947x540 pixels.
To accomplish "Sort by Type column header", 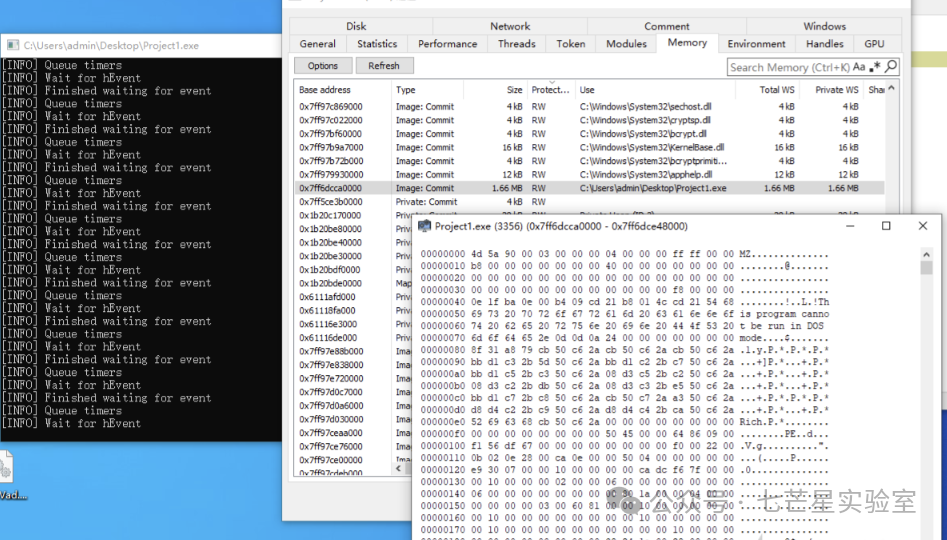I will pyautogui.click(x=428, y=89).
